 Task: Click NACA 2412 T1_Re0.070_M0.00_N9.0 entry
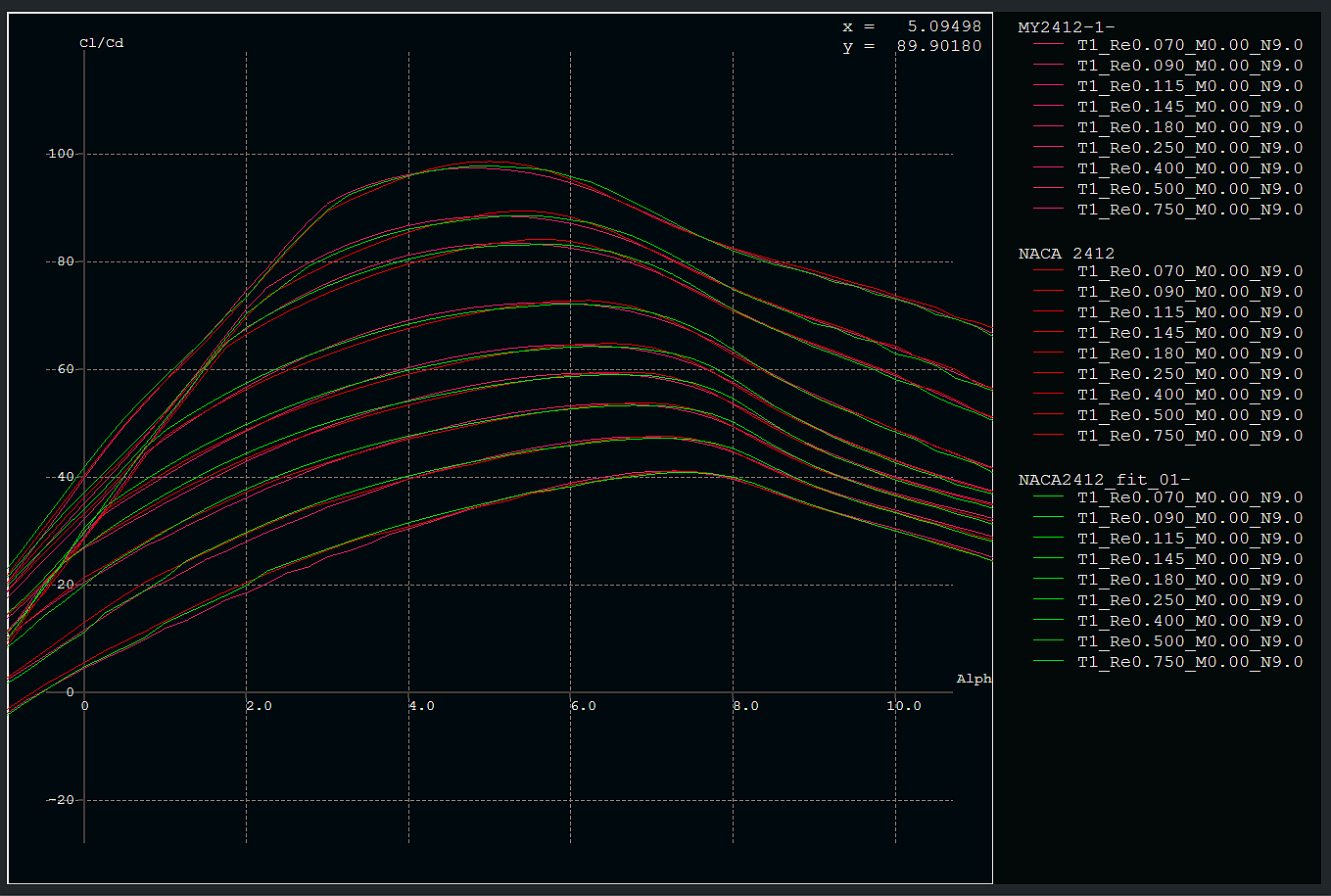pyautogui.click(x=1168, y=271)
